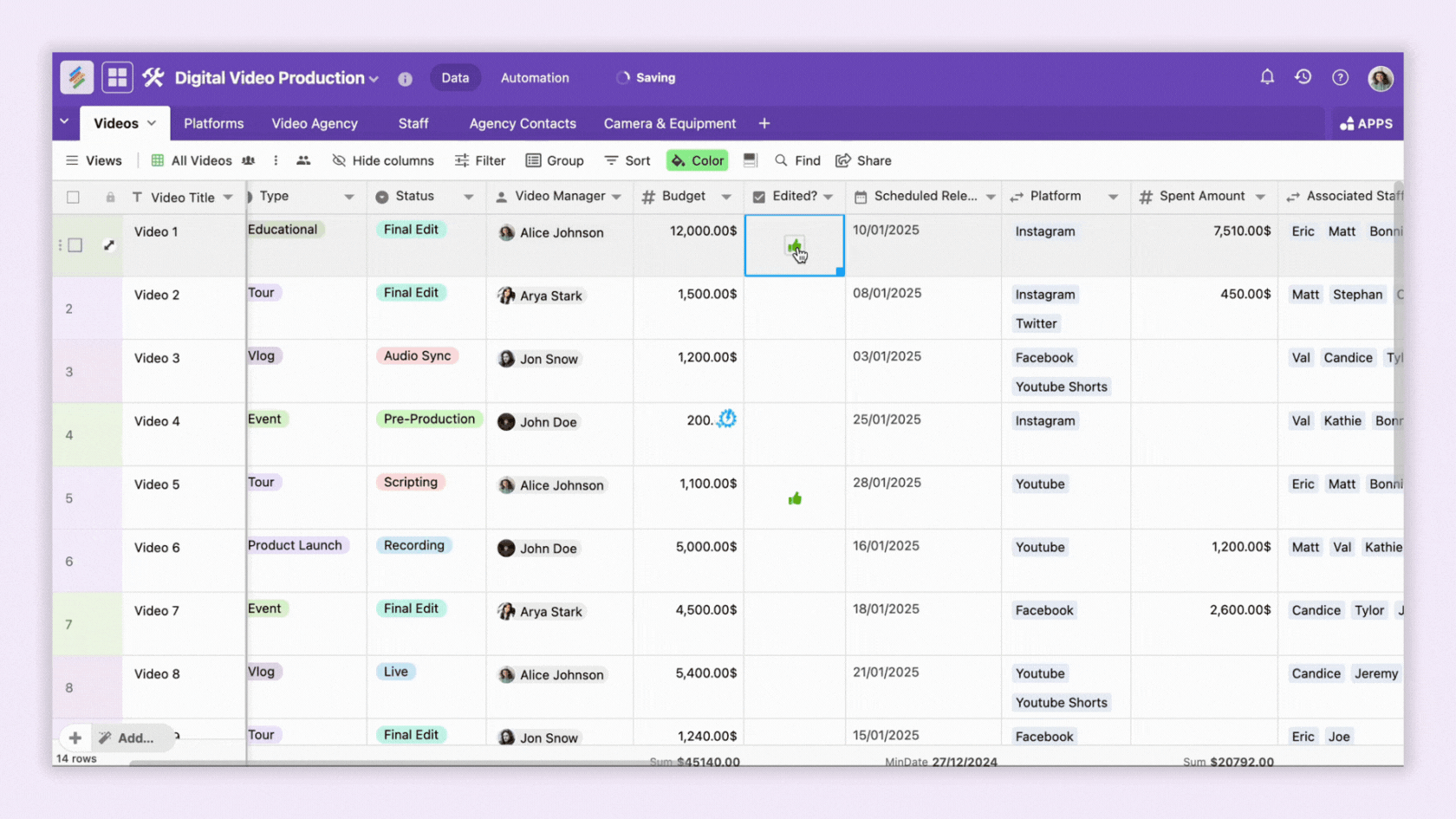Switch to the Automation mode
This screenshot has height=819, width=1456.
[535, 78]
